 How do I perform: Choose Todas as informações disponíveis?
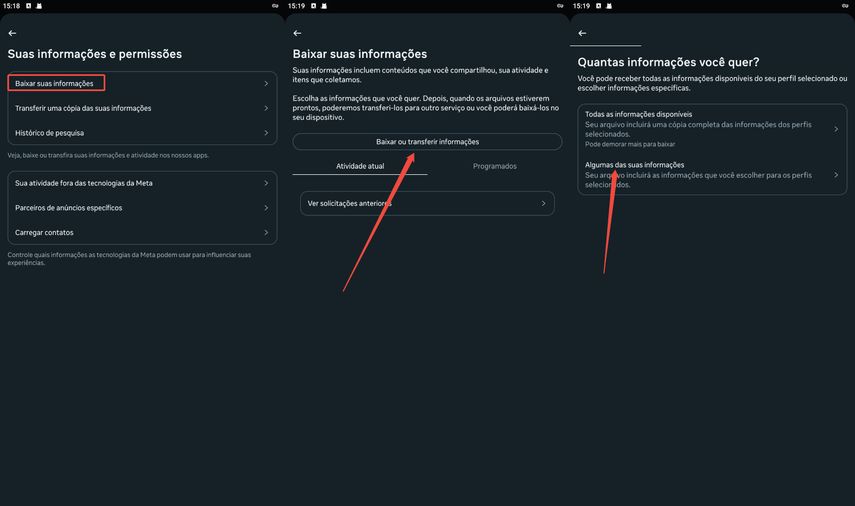pyautogui.click(x=712, y=129)
